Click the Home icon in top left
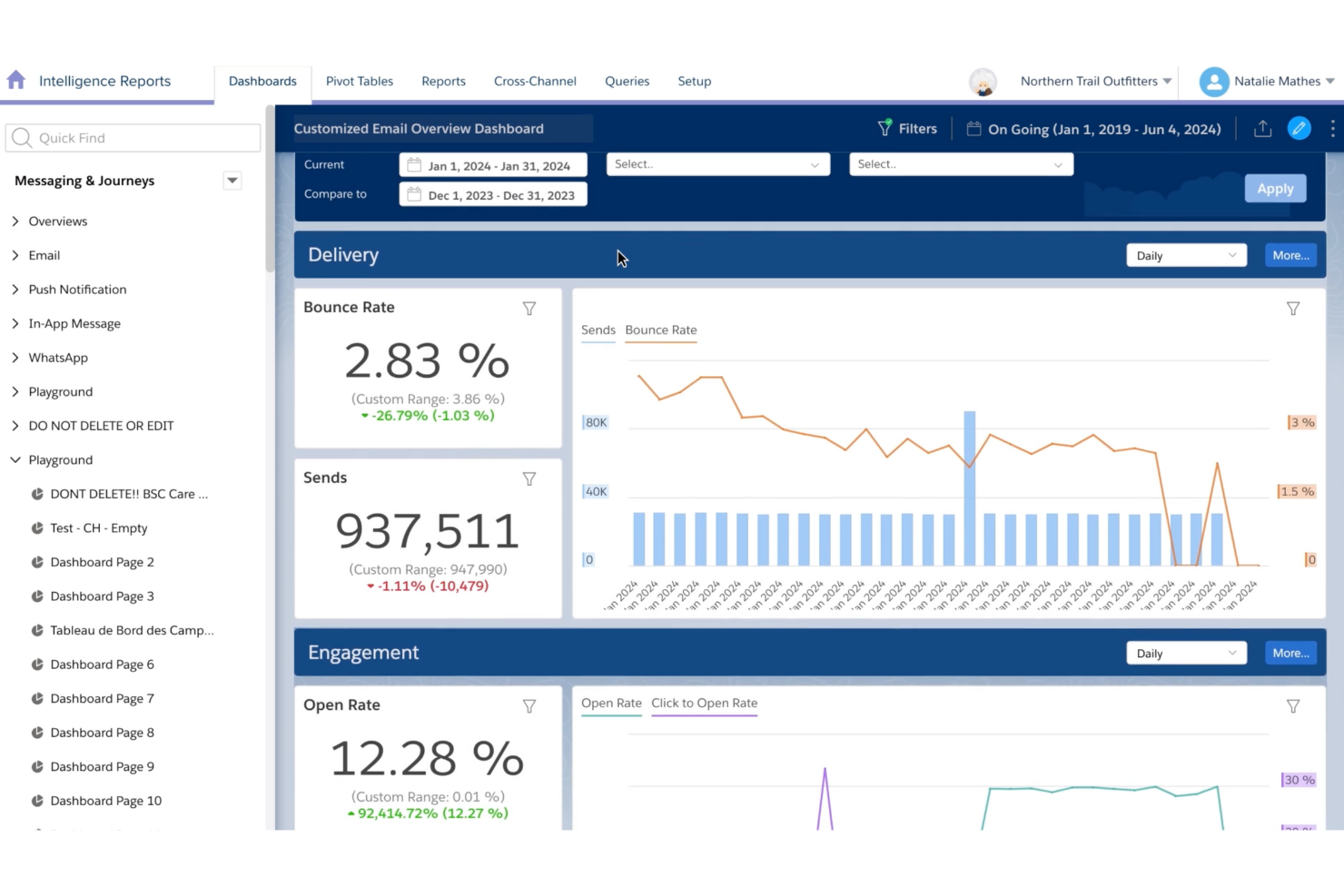Image resolution: width=1344 pixels, height=896 pixels. pos(15,80)
